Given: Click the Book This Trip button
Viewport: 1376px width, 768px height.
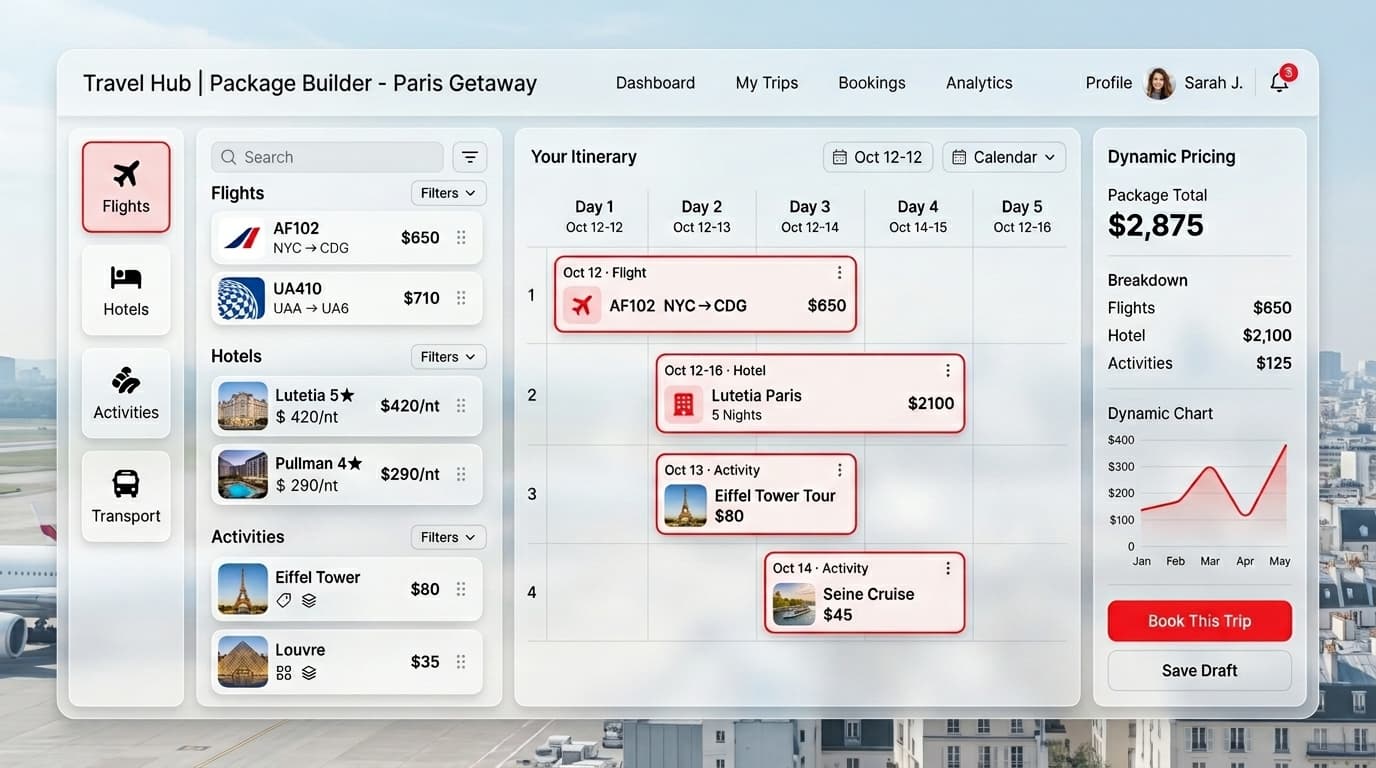Looking at the screenshot, I should click(1199, 621).
